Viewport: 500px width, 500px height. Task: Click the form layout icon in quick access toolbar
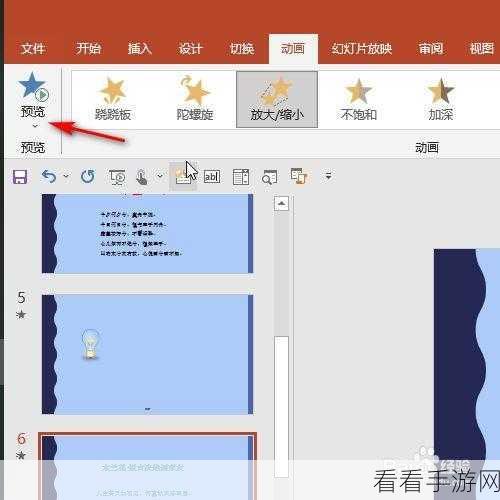[241, 177]
